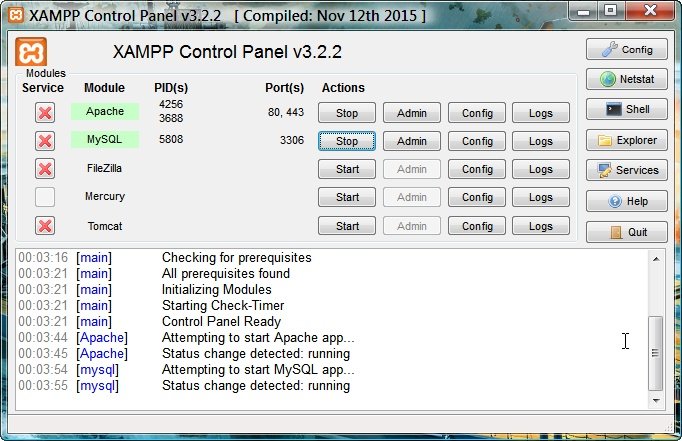
Task: Open Apache Logs list
Action: coord(541,113)
